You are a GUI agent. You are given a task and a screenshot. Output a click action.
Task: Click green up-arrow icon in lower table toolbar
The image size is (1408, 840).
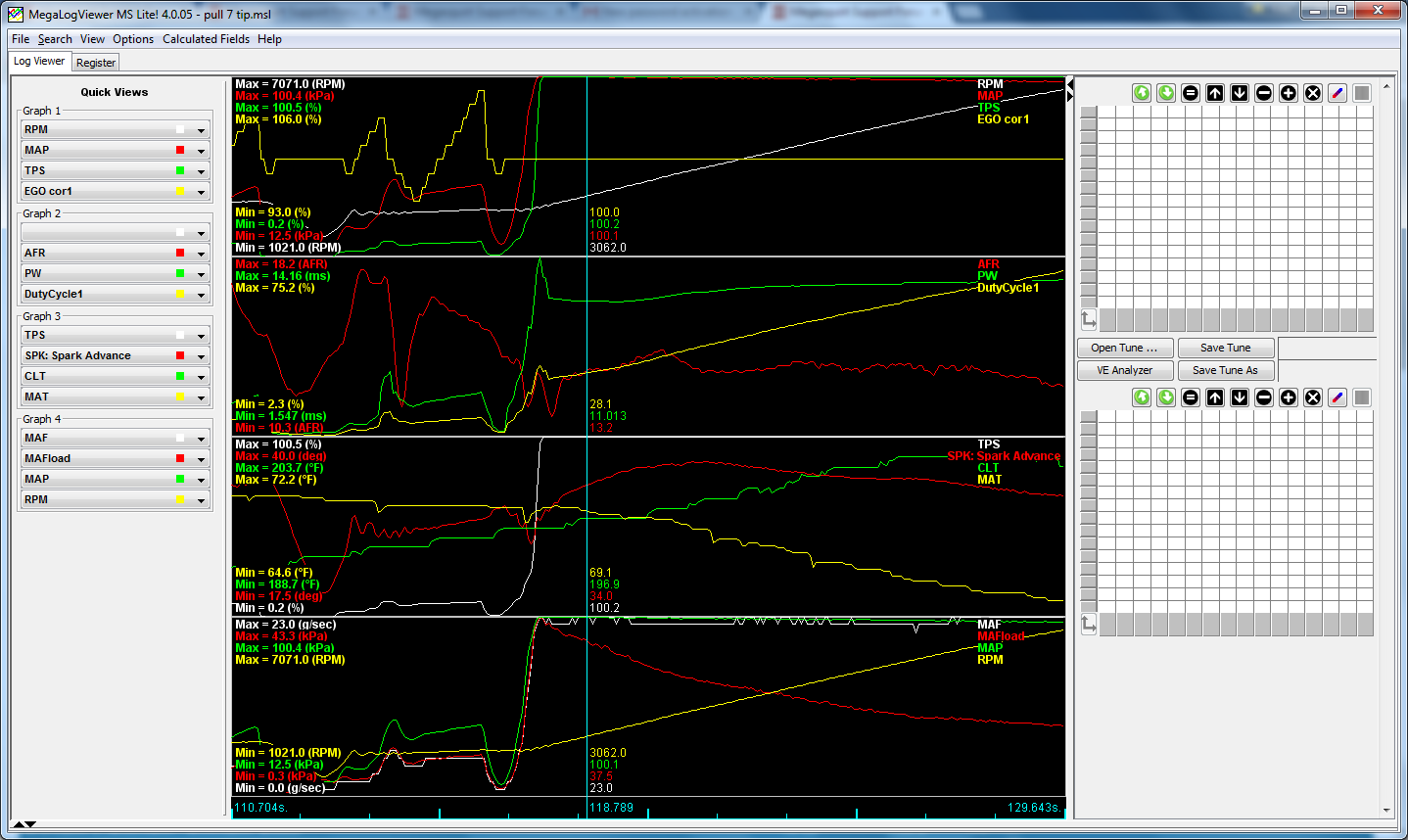click(x=1142, y=397)
